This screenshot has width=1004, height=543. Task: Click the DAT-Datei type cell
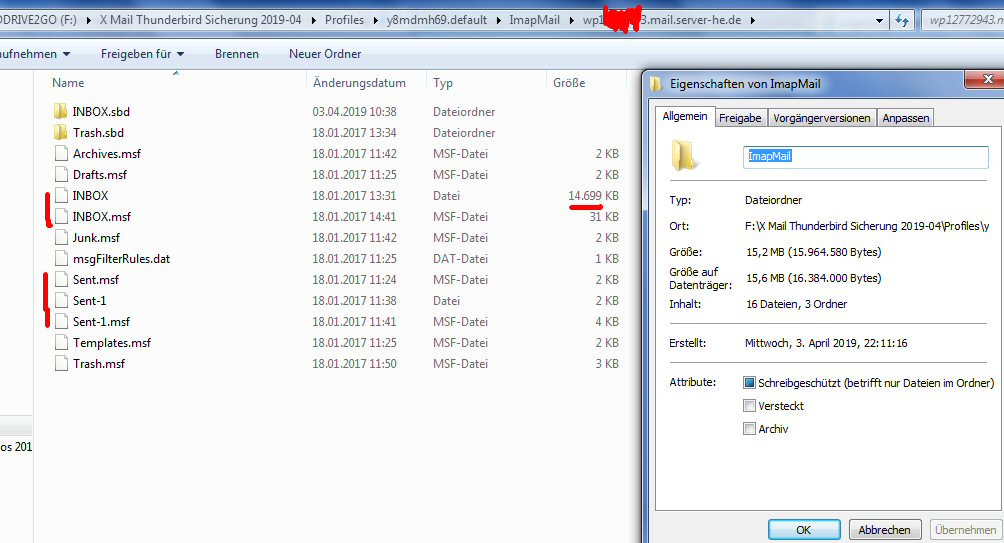tap(460, 259)
